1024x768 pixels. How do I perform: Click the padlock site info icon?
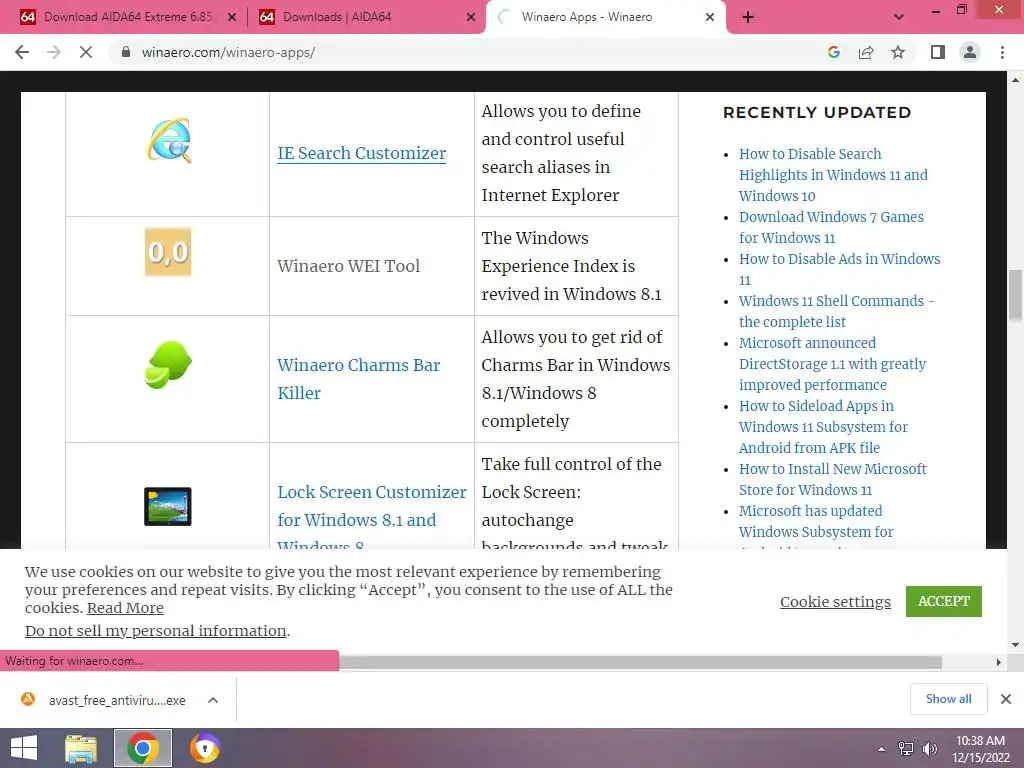click(x=126, y=52)
